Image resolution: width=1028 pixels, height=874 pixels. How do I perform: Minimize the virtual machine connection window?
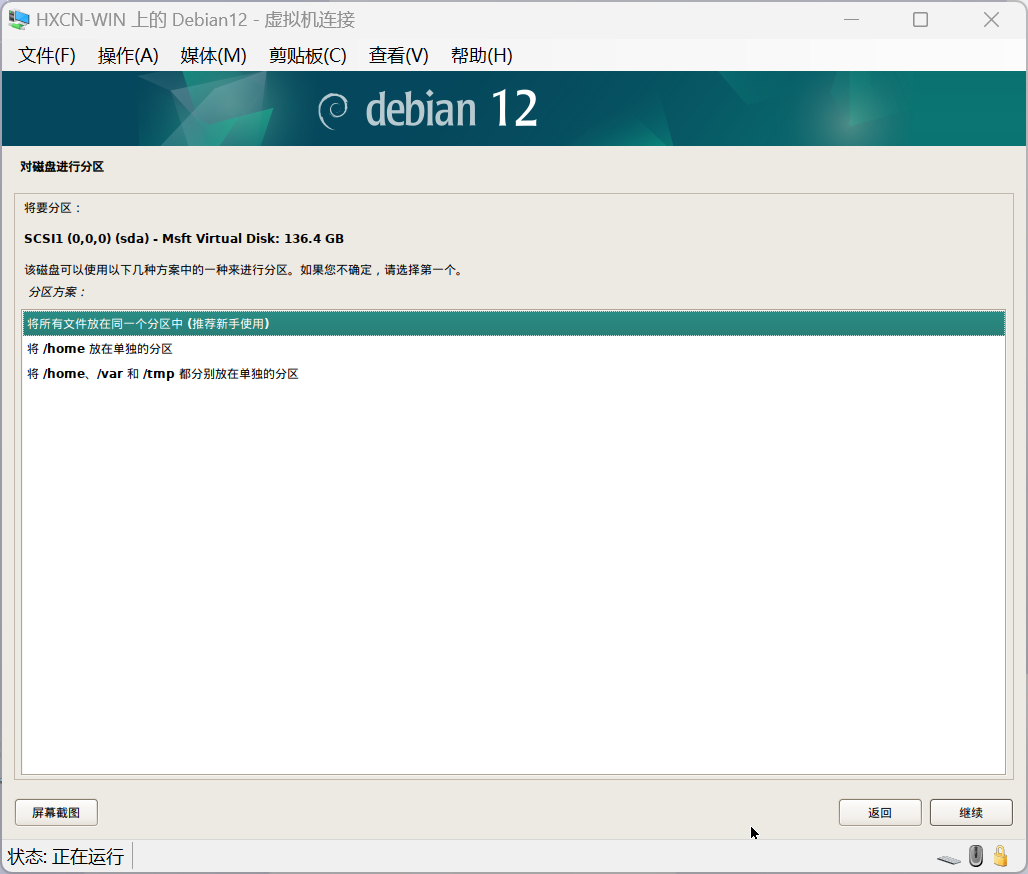tap(852, 20)
